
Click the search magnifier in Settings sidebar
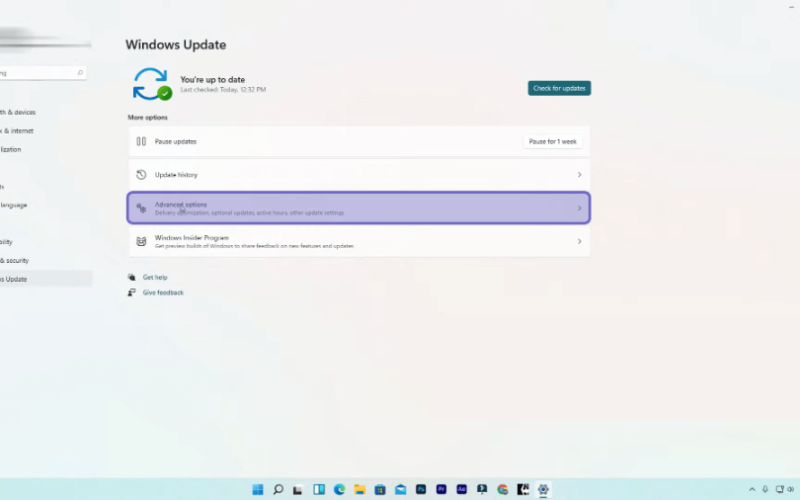point(80,73)
